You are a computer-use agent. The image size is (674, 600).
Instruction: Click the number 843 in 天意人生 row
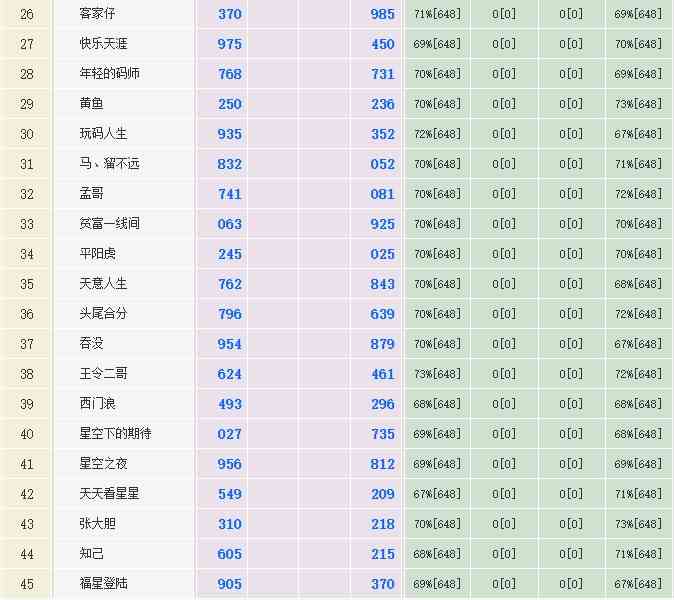tap(382, 284)
